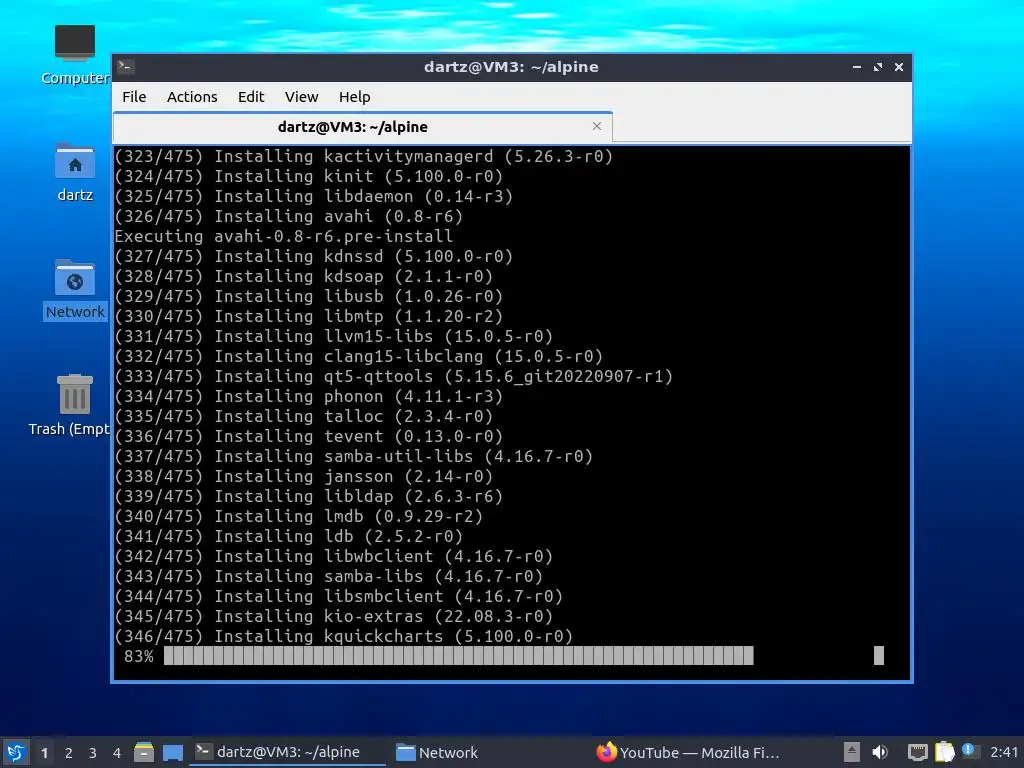The width and height of the screenshot is (1024, 768).
Task: Click the line installing libwbclient
Action: (x=334, y=556)
